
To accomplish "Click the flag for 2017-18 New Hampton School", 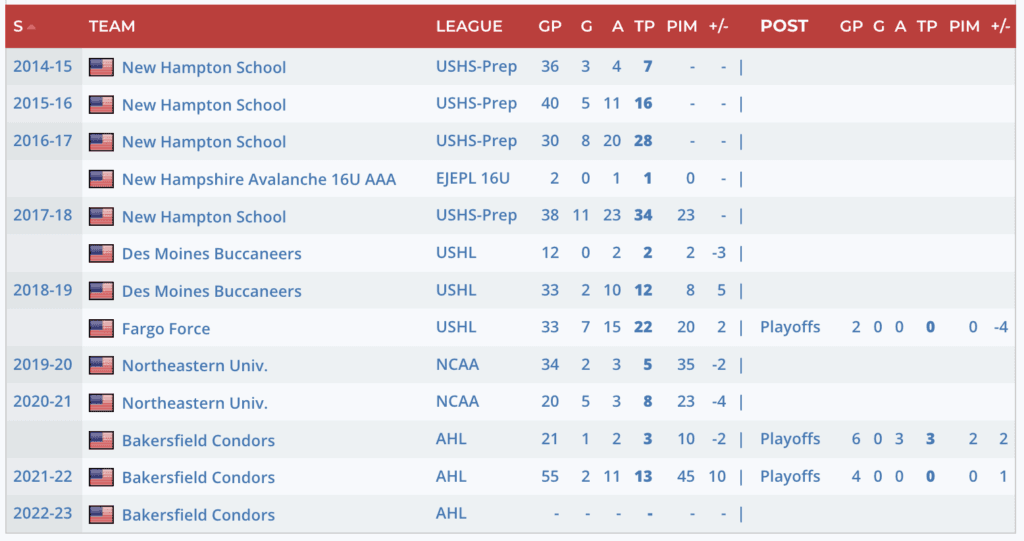I will click(x=101, y=216).
